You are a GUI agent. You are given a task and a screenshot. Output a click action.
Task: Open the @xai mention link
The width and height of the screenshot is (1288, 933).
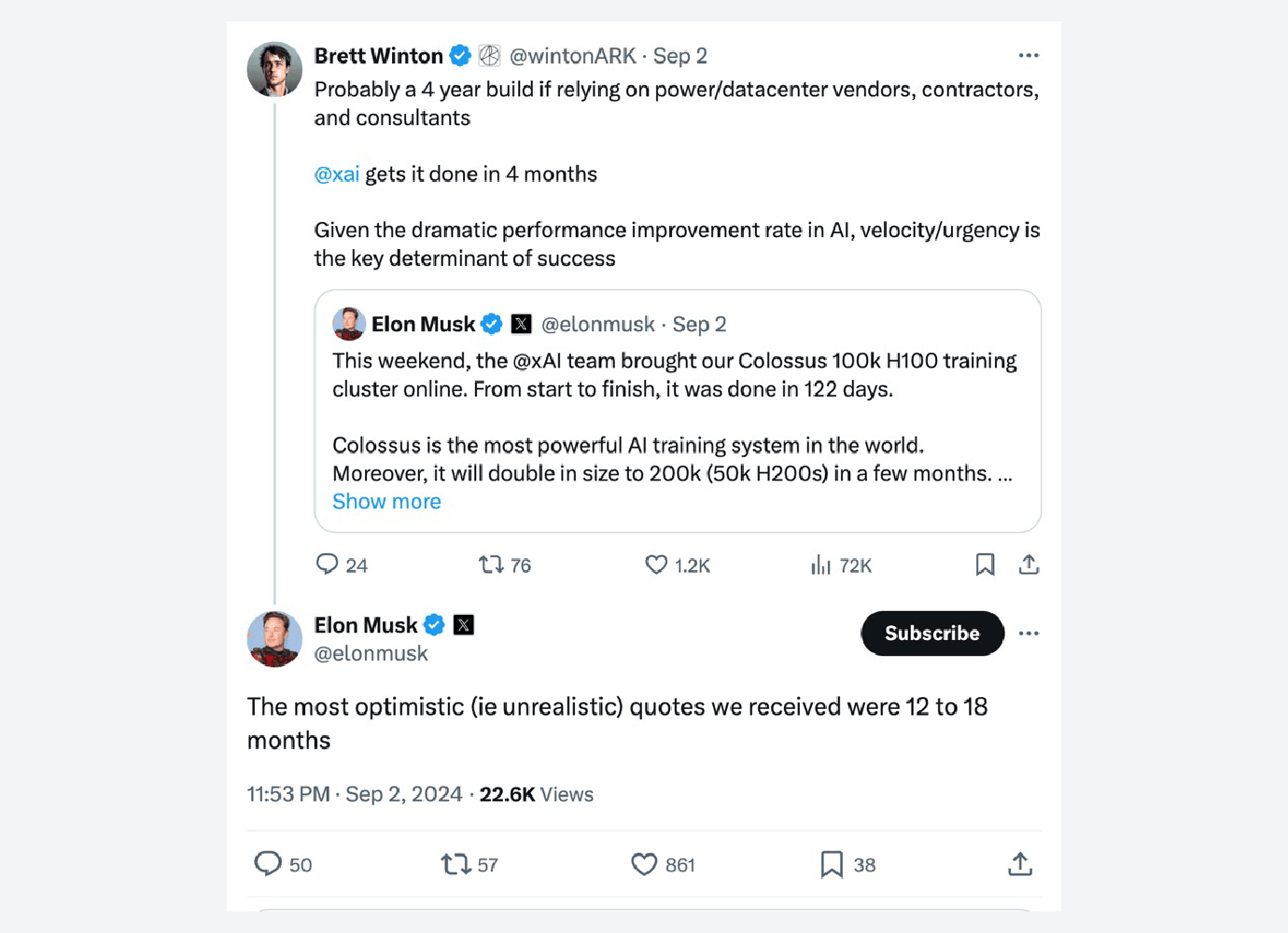tap(337, 174)
